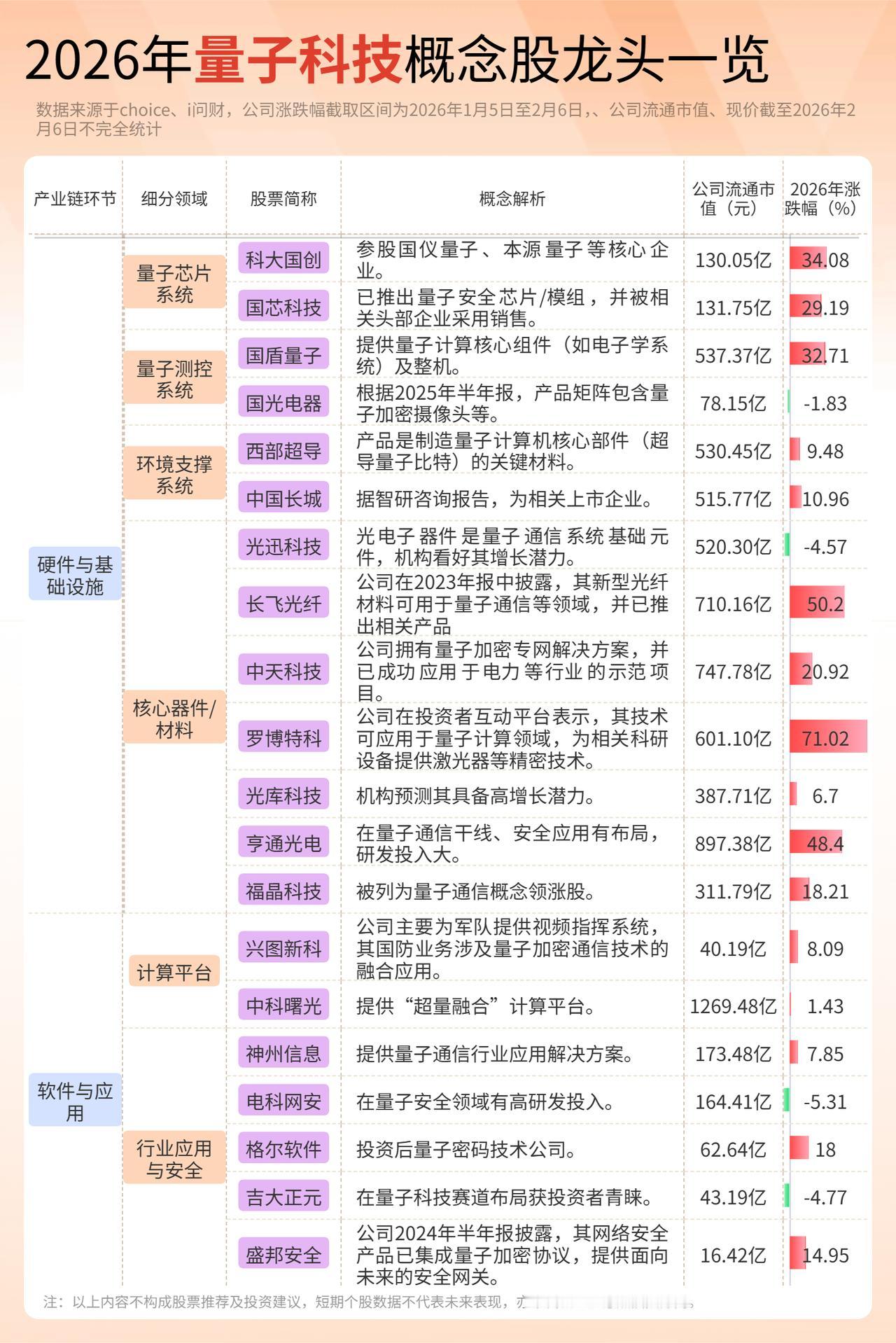The height and width of the screenshot is (1343, 896).
Task: Click the 48.4 gain value for 亨通光电
Action: click(x=825, y=843)
